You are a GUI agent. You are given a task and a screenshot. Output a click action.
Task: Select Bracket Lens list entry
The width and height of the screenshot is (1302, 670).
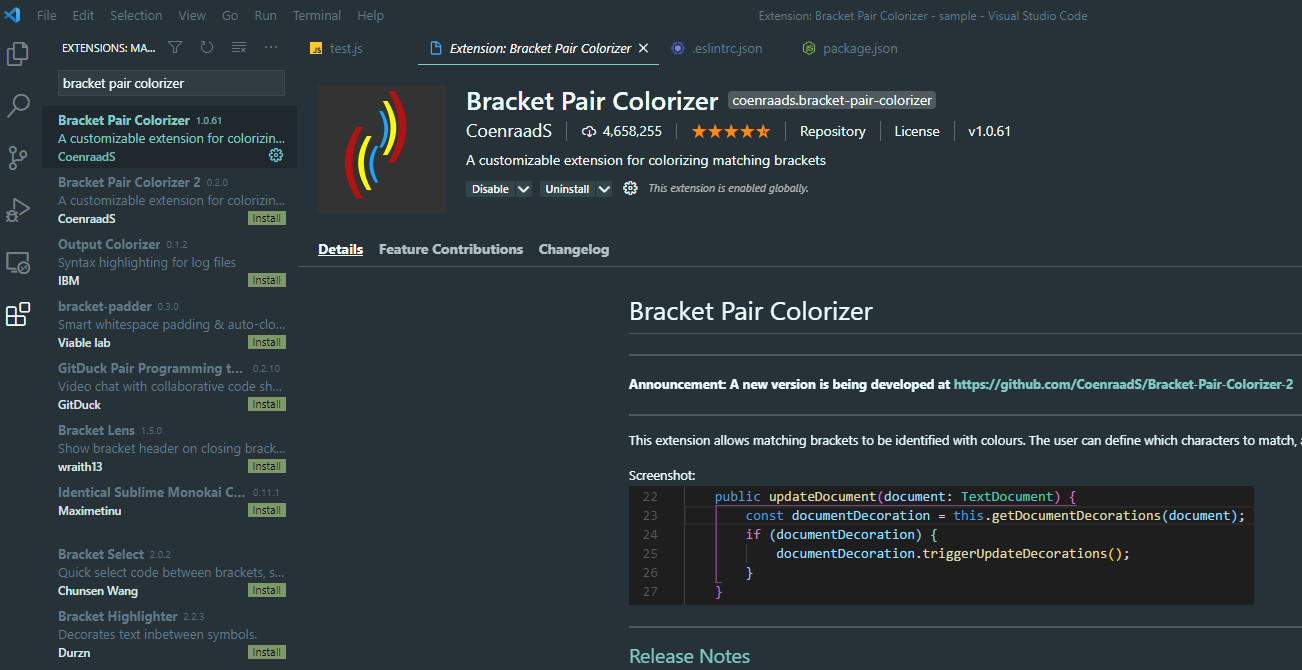(169, 448)
